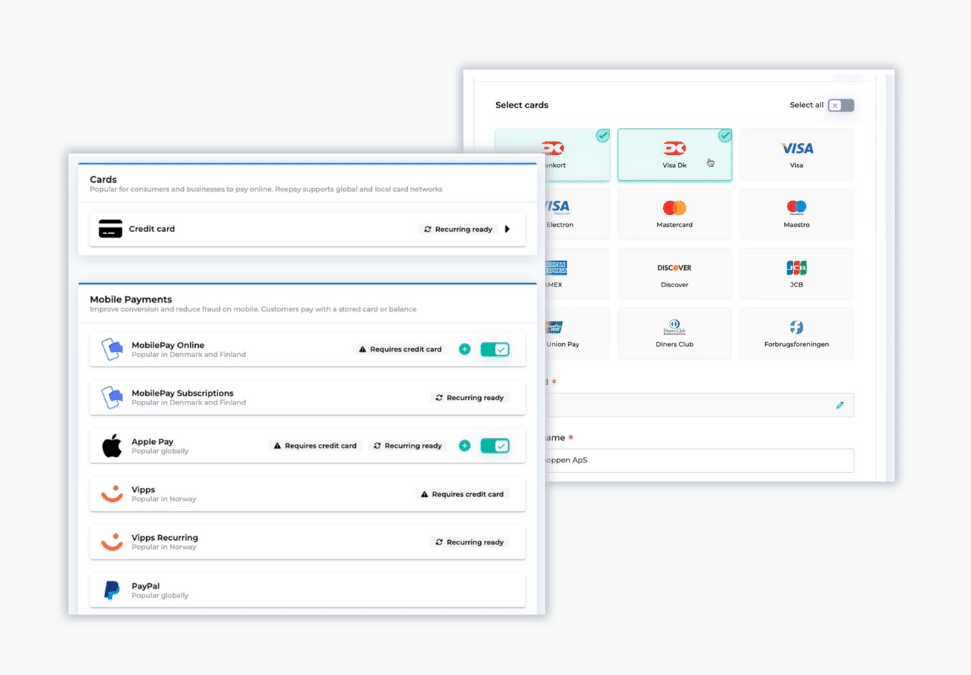Click Vipps requires credit card warning icon
Screen dimensions: 971x675
[424, 494]
